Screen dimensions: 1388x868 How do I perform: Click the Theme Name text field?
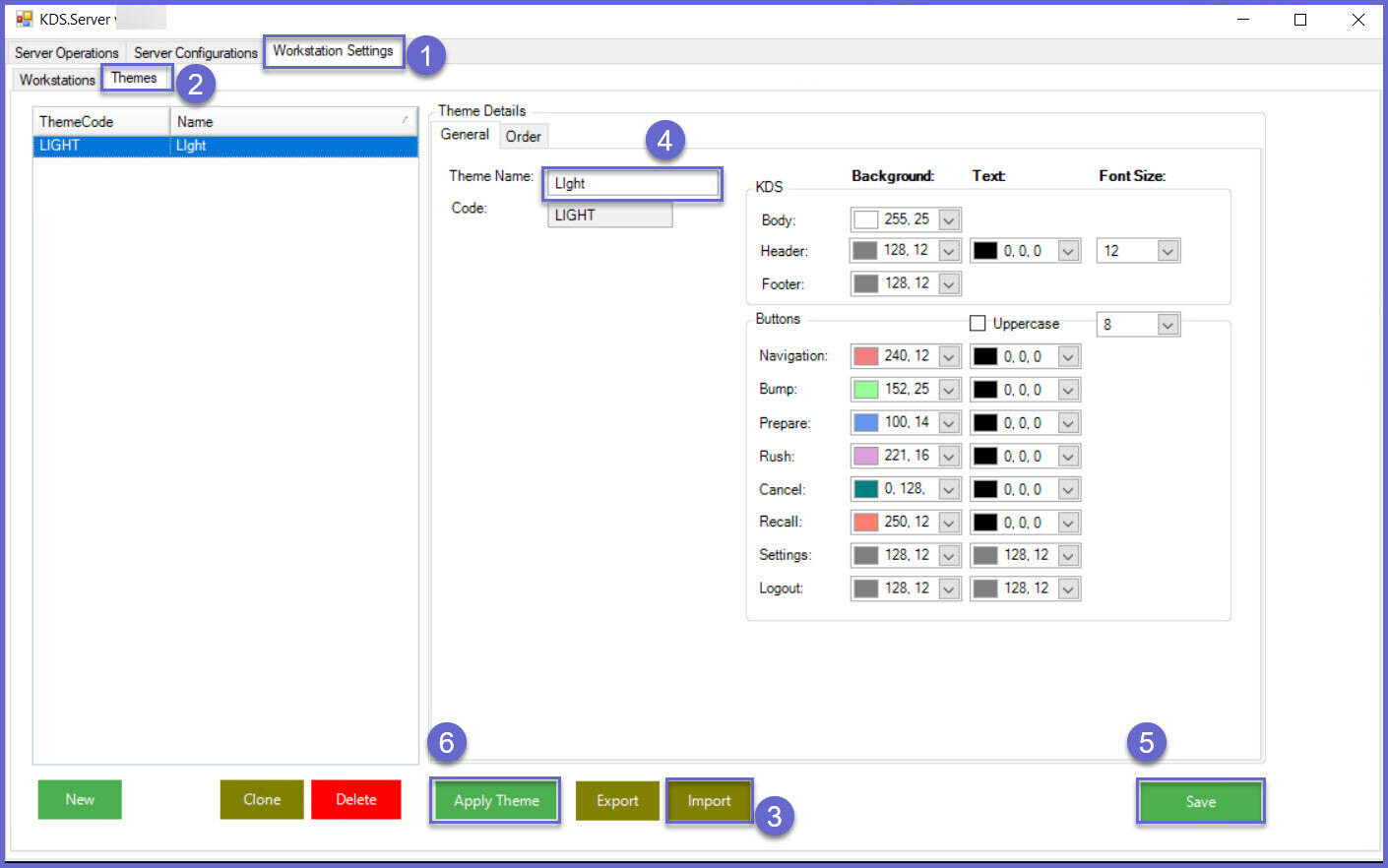pos(632,184)
